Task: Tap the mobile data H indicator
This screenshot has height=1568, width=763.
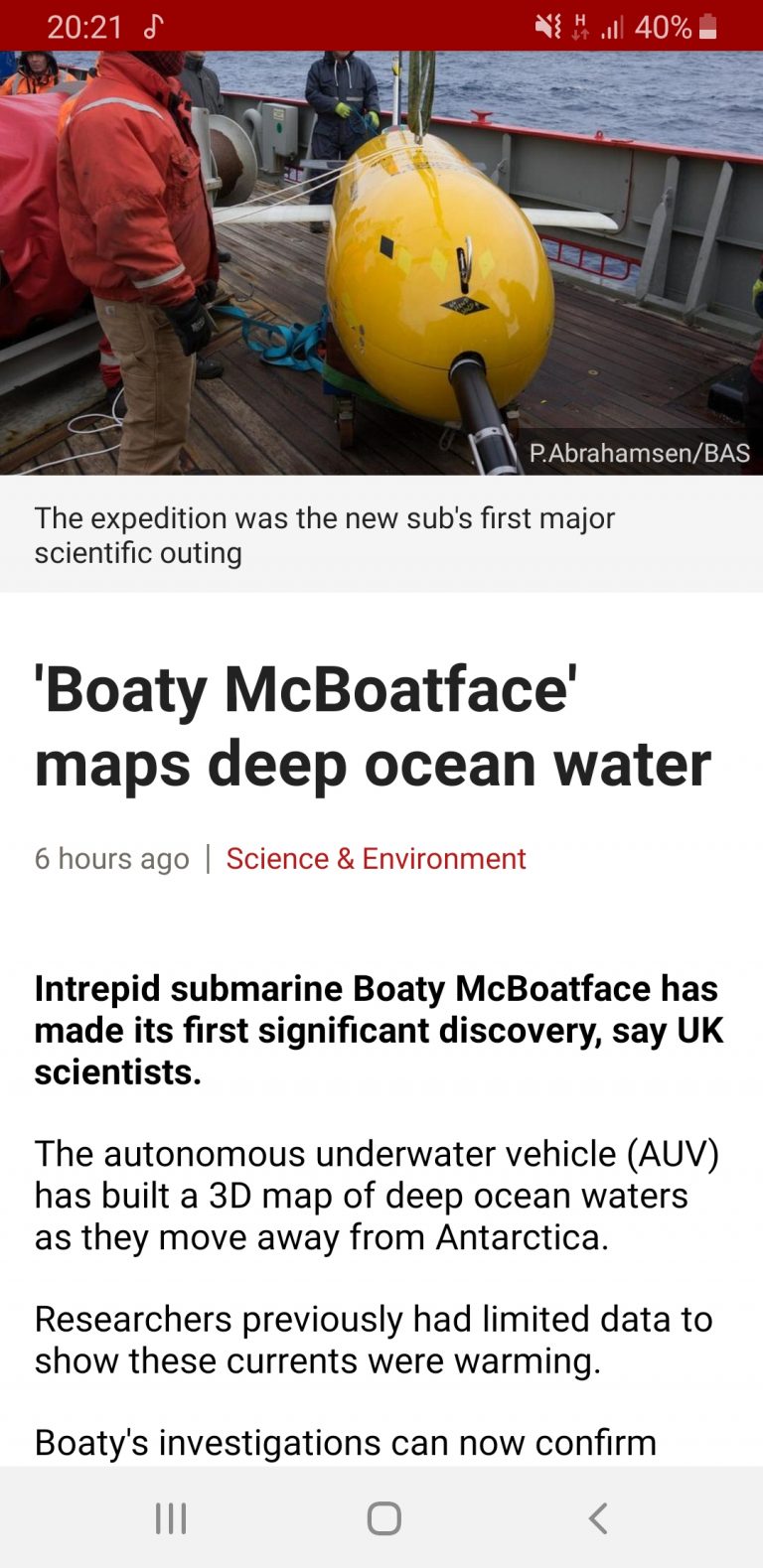Action: 580,27
